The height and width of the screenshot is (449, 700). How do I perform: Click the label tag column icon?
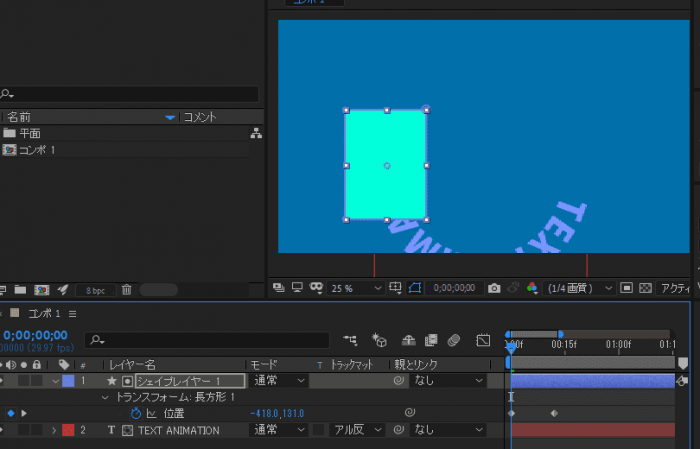tap(64, 365)
